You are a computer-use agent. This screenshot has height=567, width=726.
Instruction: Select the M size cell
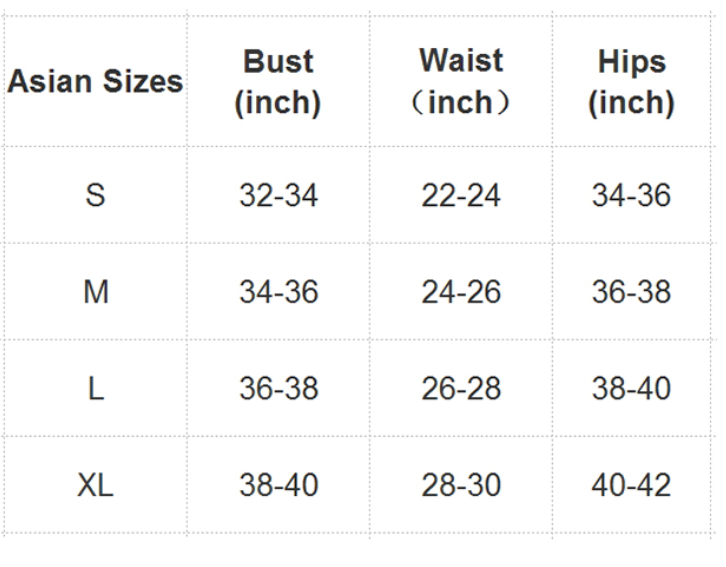[x=96, y=292]
